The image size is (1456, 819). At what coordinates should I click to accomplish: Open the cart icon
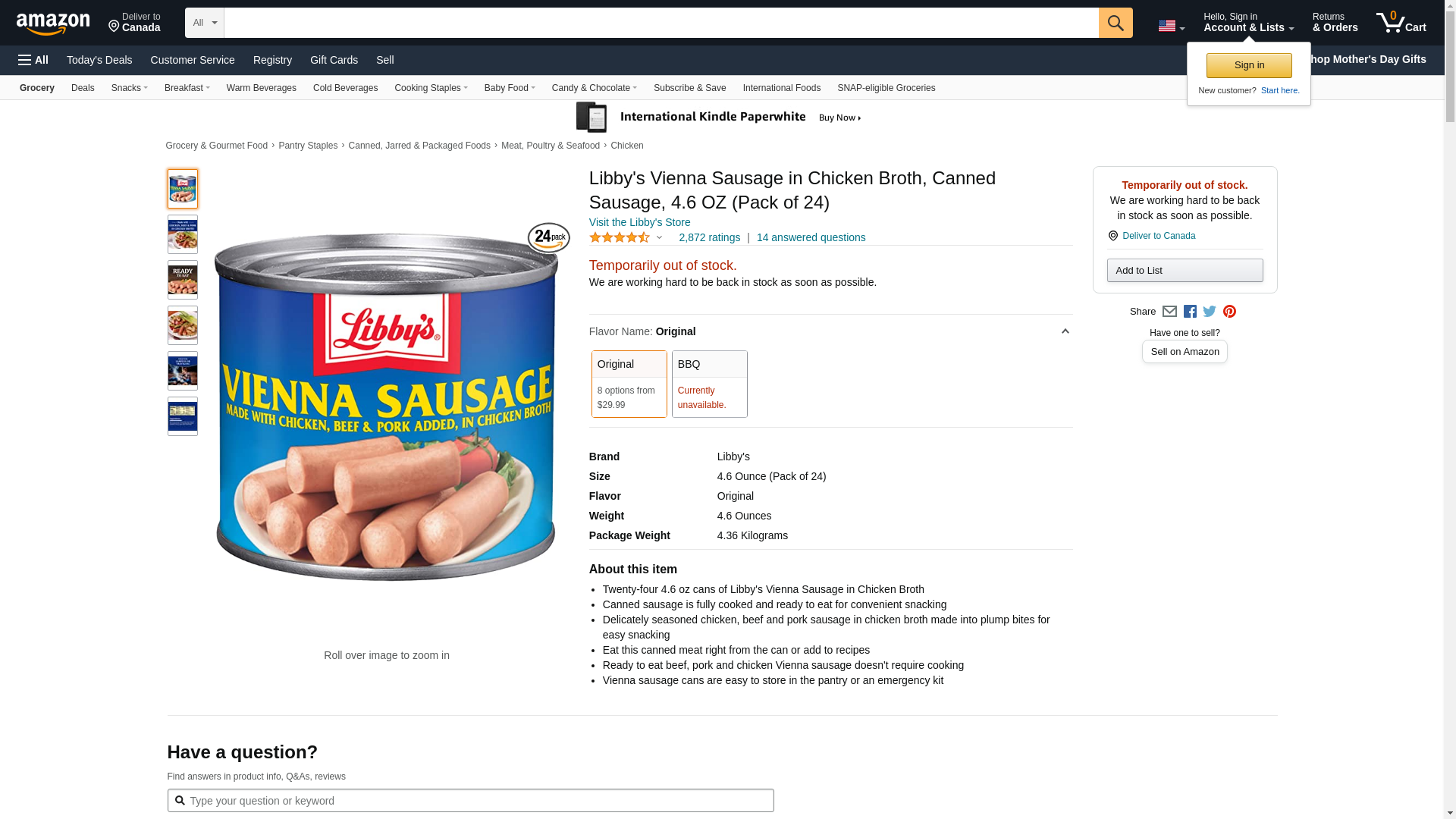(1400, 23)
